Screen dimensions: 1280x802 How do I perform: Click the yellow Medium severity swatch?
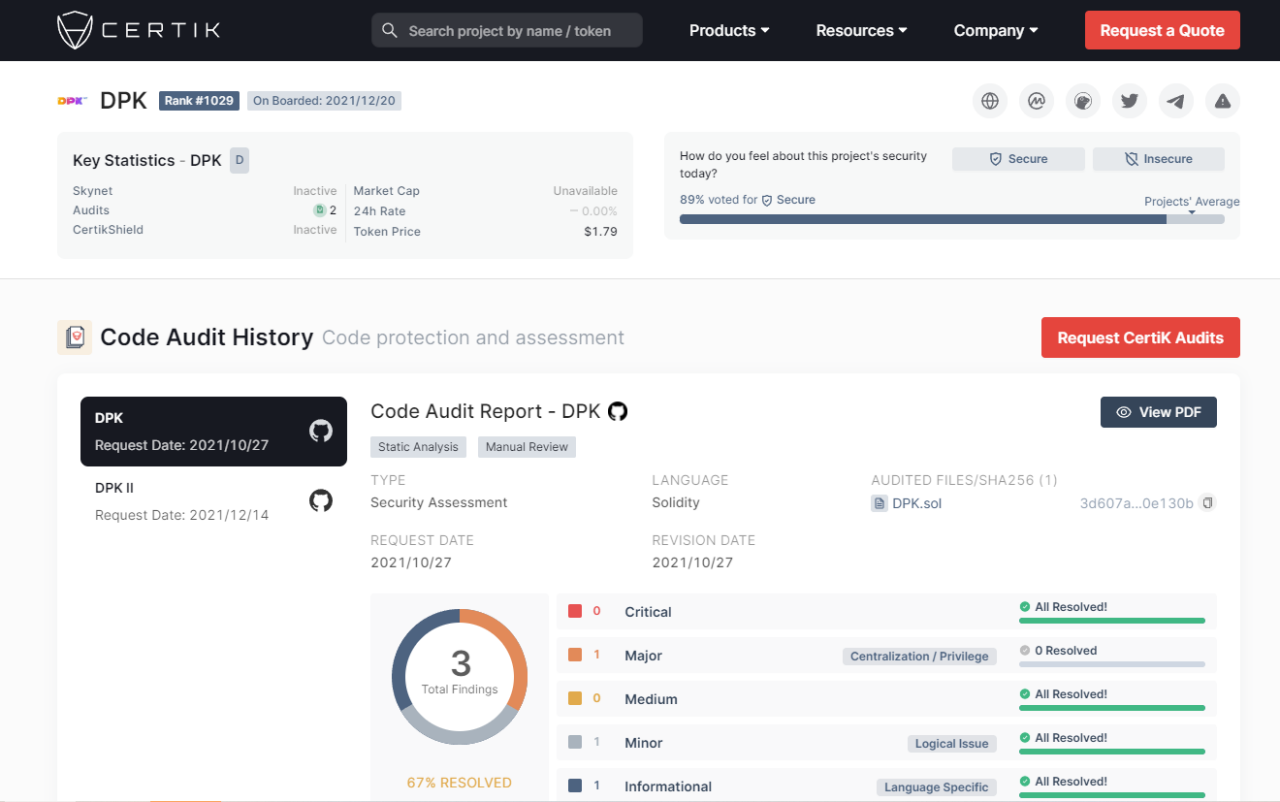click(575, 699)
